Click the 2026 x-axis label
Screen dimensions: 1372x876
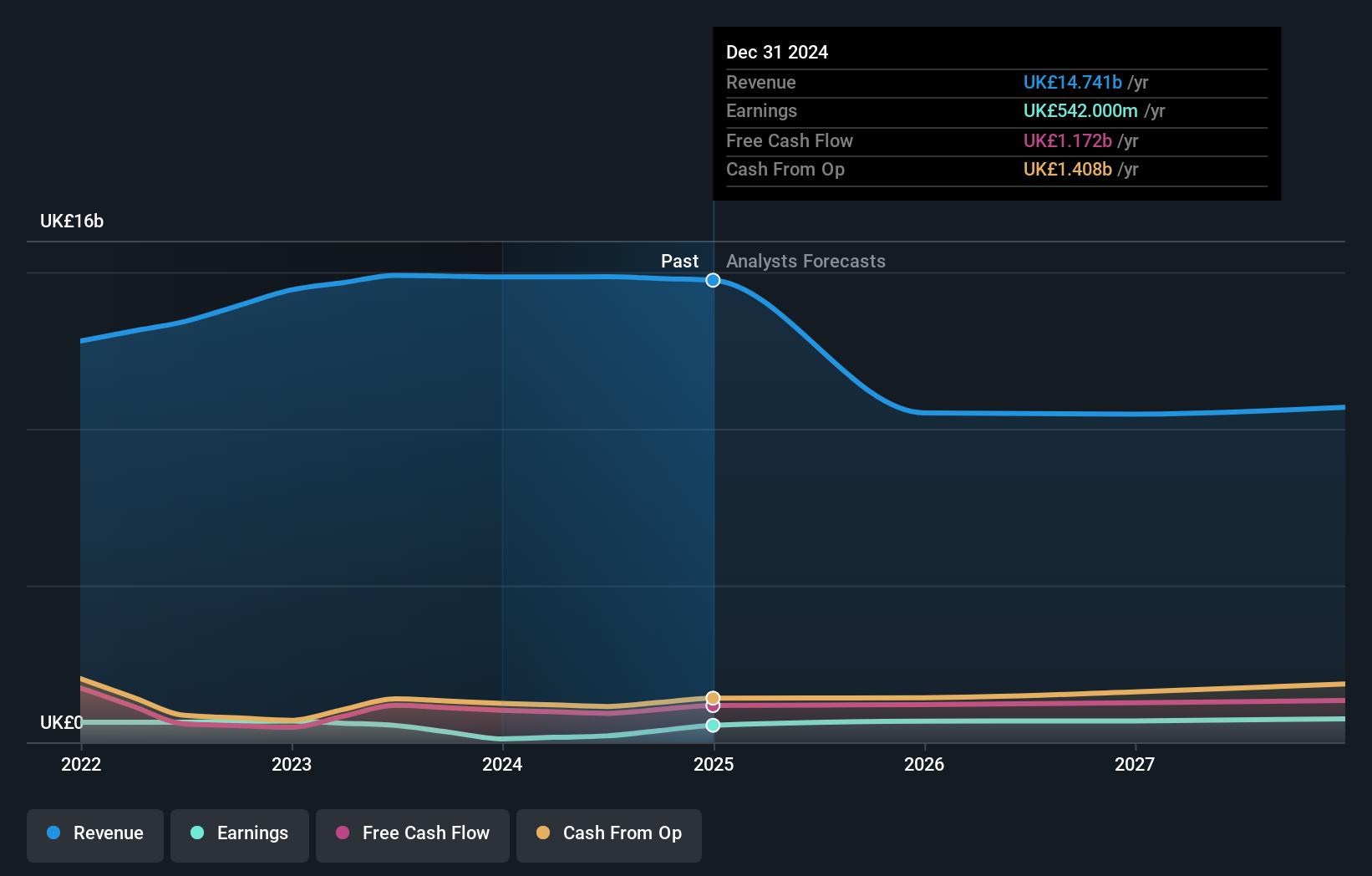924,764
